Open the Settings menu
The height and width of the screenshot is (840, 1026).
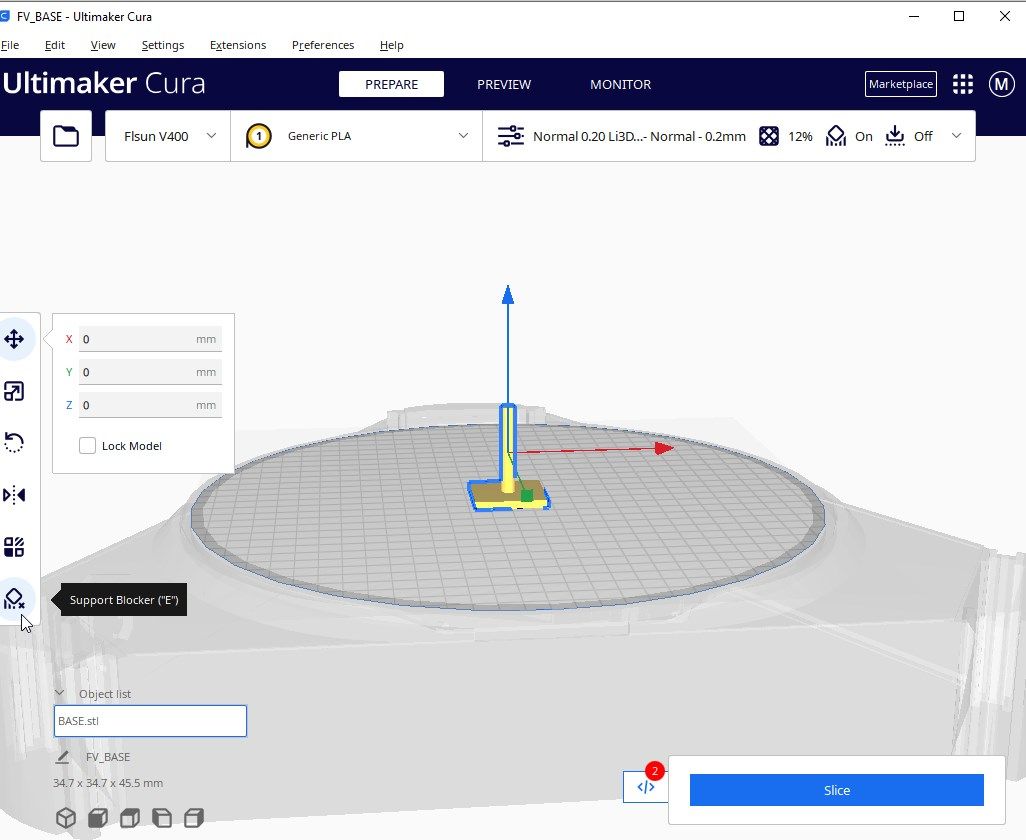click(163, 45)
